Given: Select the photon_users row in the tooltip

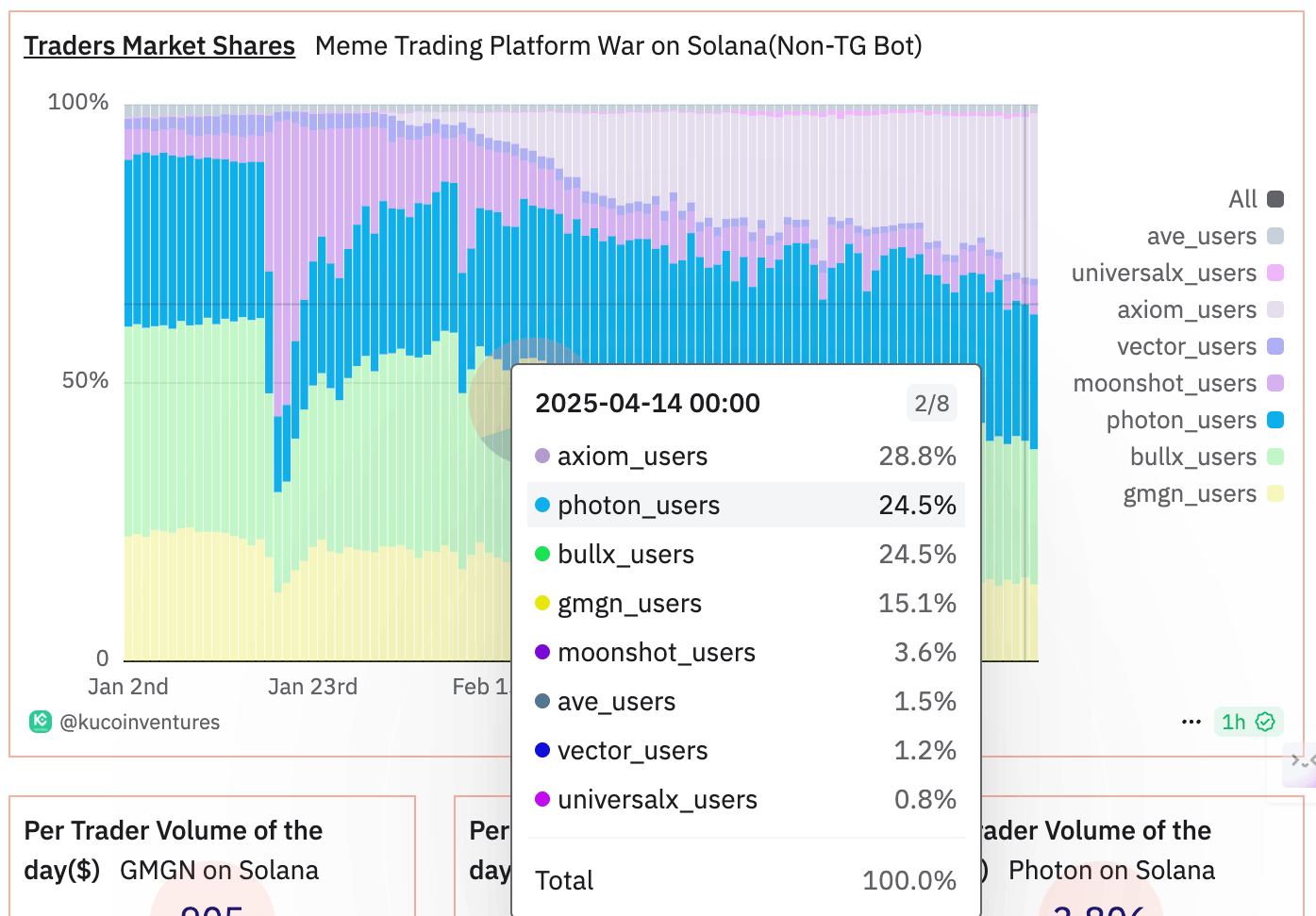Looking at the screenshot, I should (x=745, y=506).
